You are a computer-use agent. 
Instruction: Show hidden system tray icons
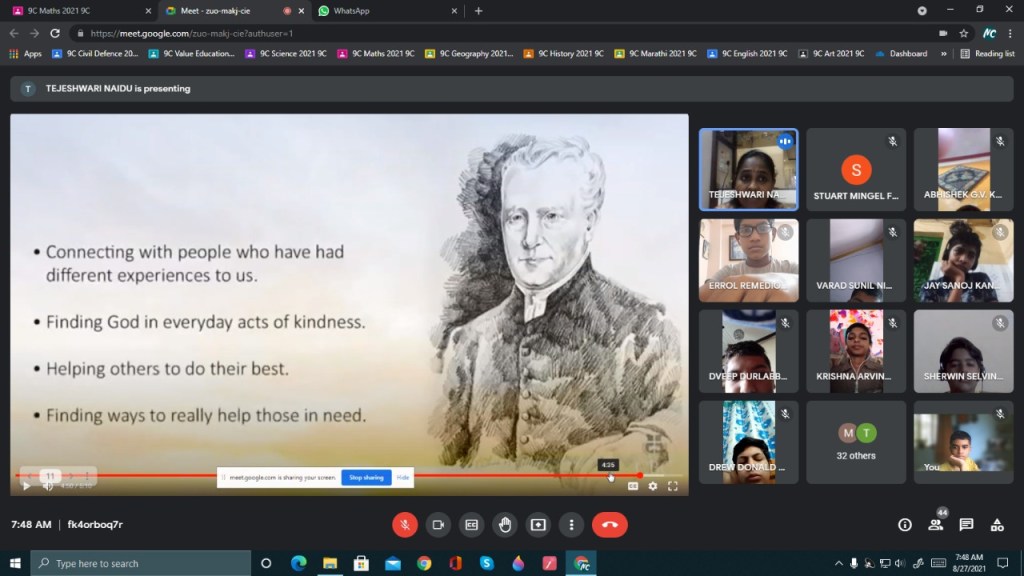[x=837, y=563]
